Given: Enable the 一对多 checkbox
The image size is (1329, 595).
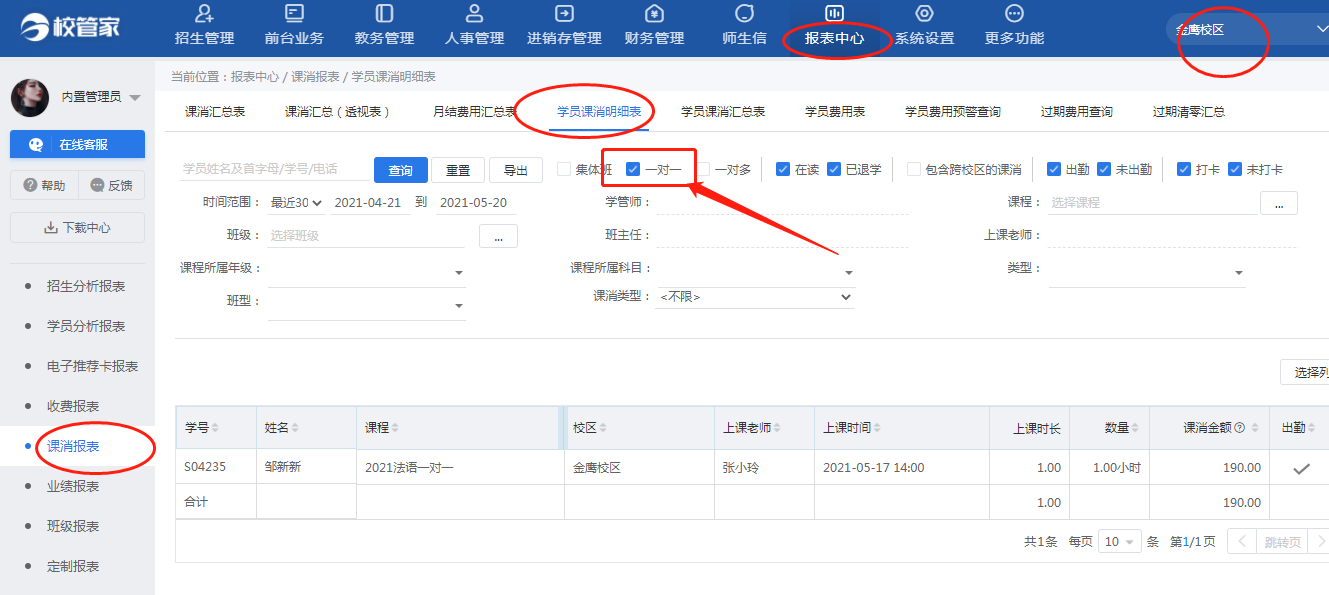Looking at the screenshot, I should click(x=704, y=169).
